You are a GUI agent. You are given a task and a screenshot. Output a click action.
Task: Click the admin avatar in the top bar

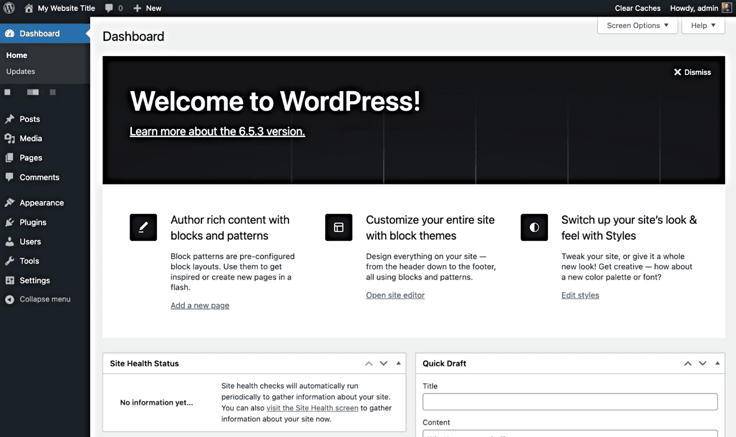click(x=726, y=8)
